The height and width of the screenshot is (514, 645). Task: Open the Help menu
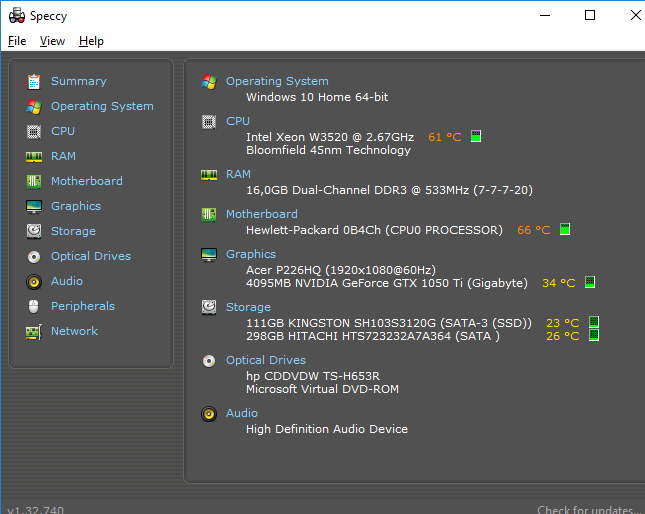91,41
